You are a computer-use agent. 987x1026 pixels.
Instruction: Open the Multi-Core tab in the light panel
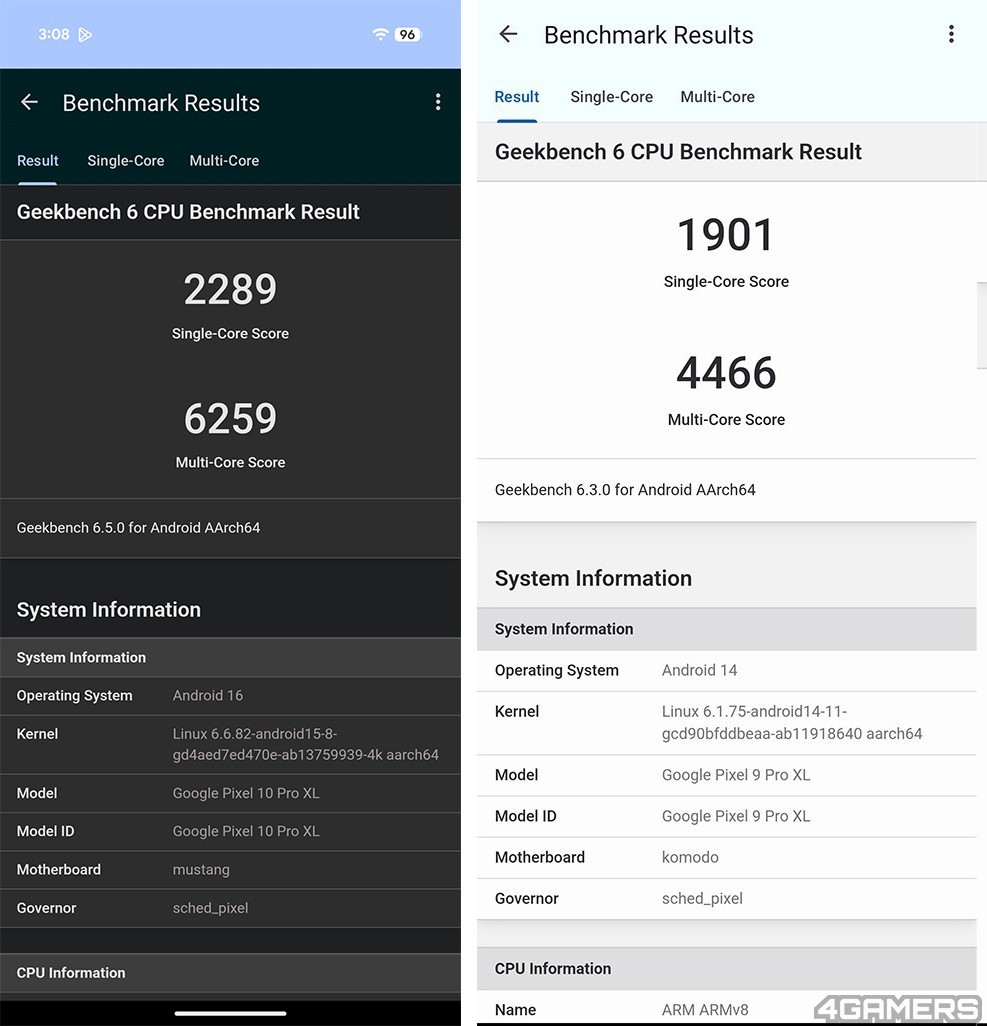point(717,97)
